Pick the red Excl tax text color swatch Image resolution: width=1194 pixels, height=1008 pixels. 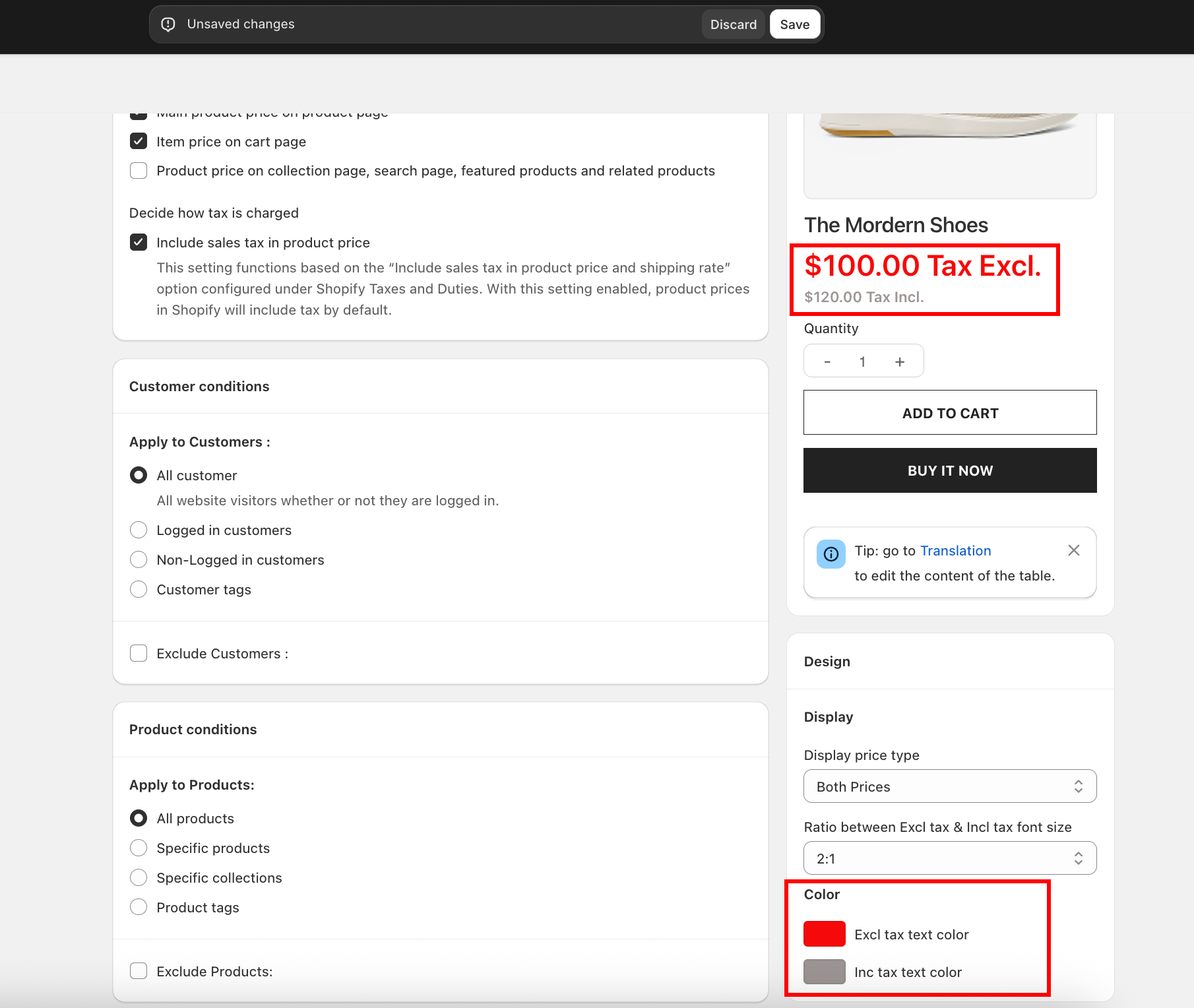824,934
